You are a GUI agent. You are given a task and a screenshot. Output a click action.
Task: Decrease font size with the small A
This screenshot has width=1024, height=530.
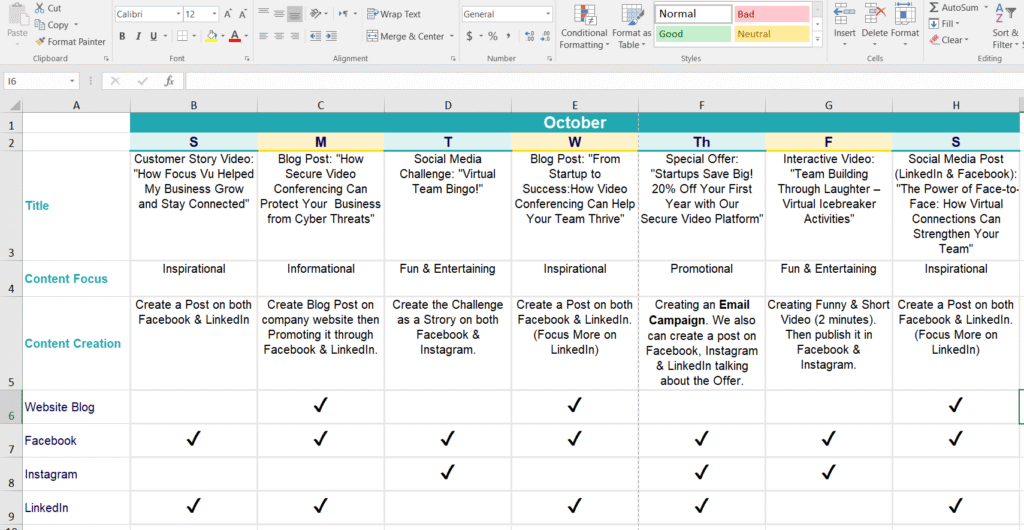pos(243,14)
